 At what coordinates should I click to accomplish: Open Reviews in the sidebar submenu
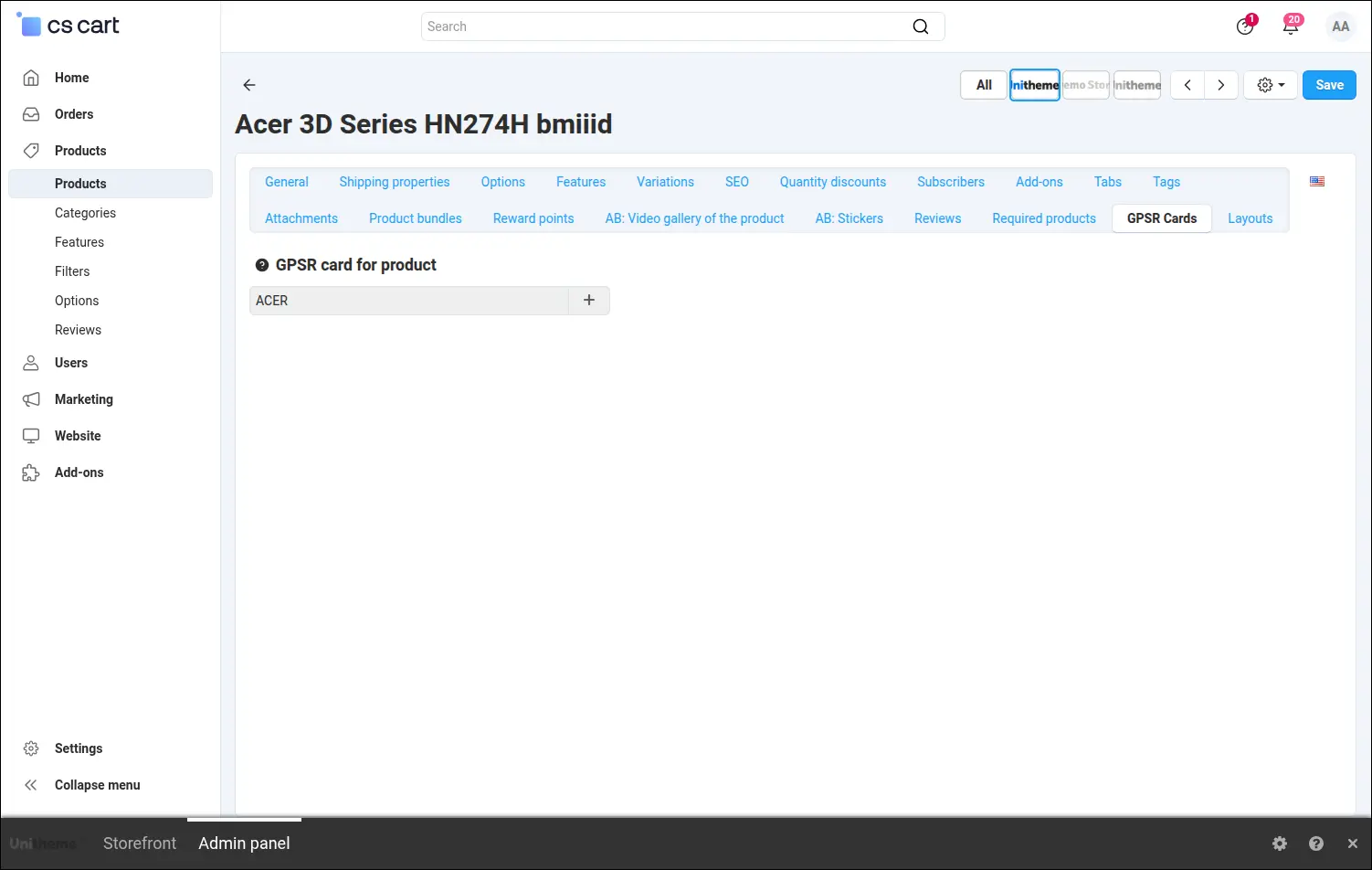[78, 330]
